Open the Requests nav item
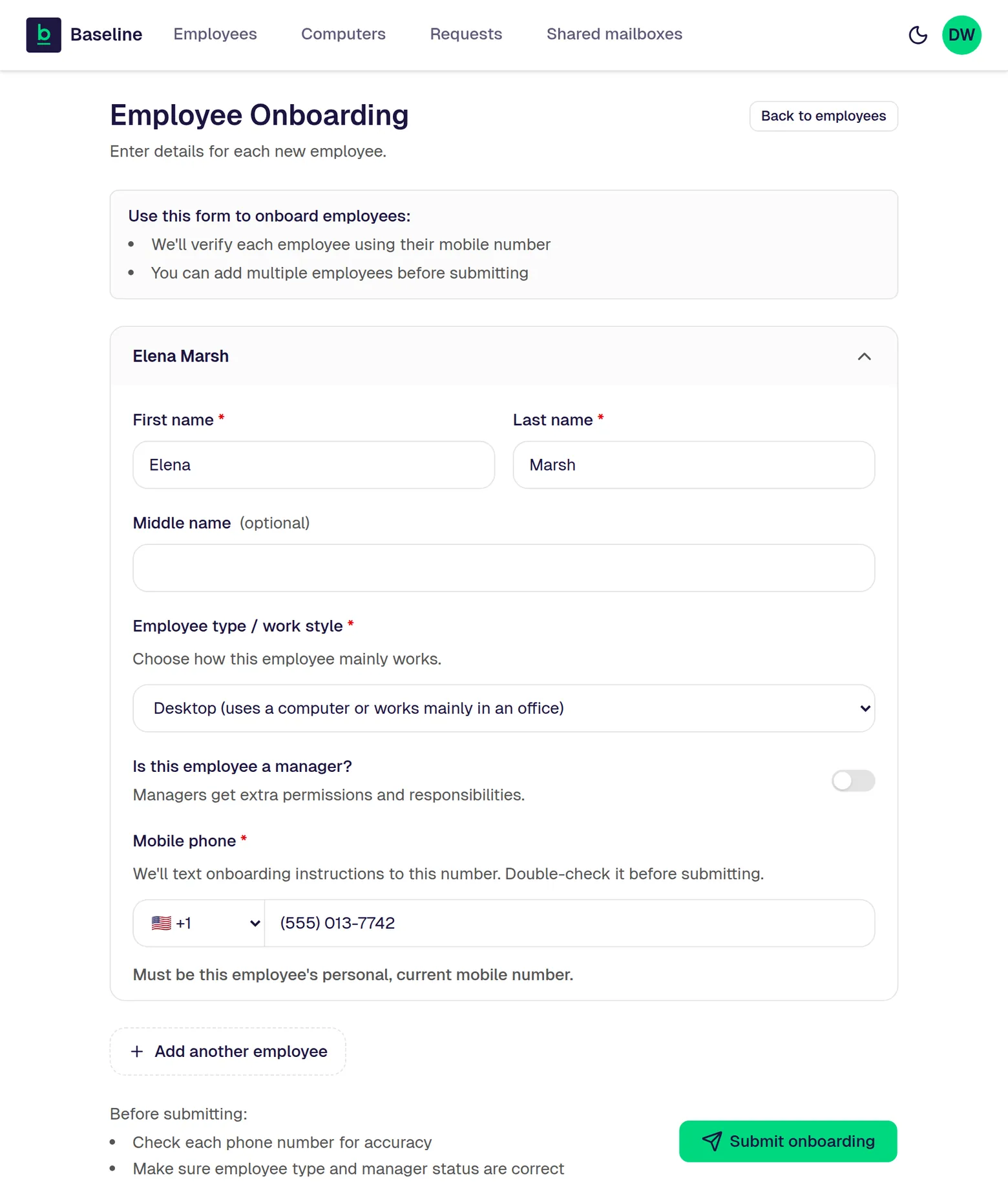This screenshot has height=1194, width=1008. (x=466, y=34)
